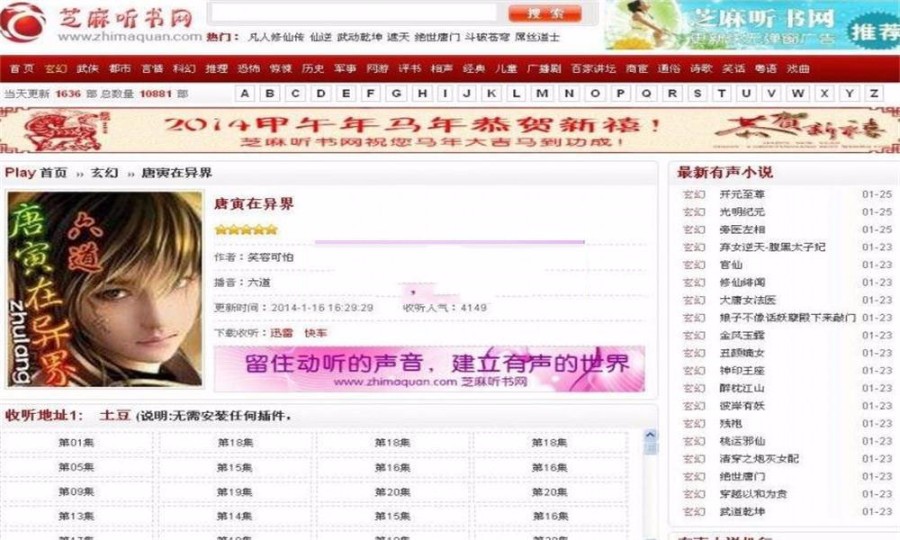Go to the 历史 nav category
The width and height of the screenshot is (900, 540).
(312, 69)
